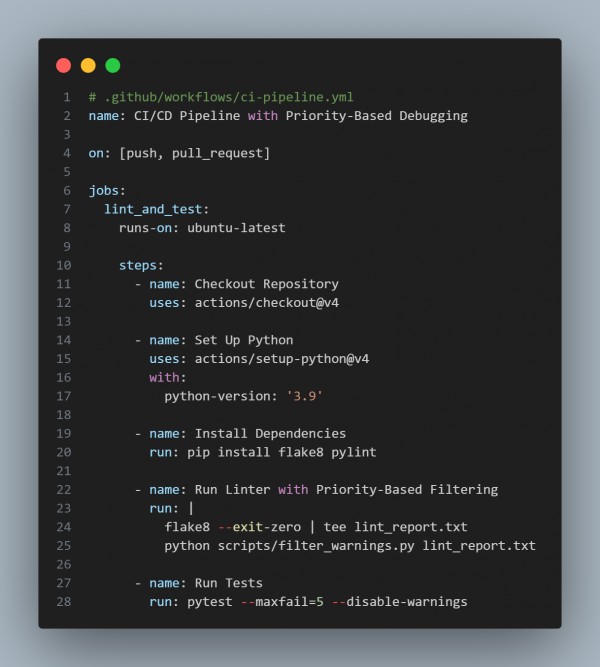The height and width of the screenshot is (667, 600).
Task: Click the red close dot
Action: click(x=63, y=66)
